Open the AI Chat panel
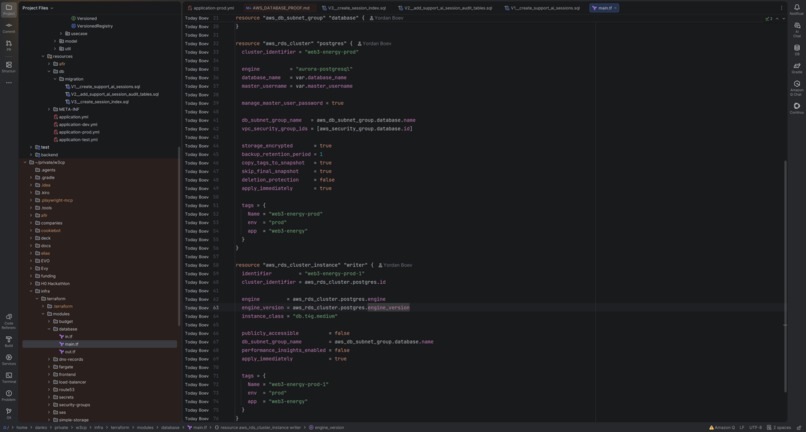The height and width of the screenshot is (432, 806). (x=797, y=29)
